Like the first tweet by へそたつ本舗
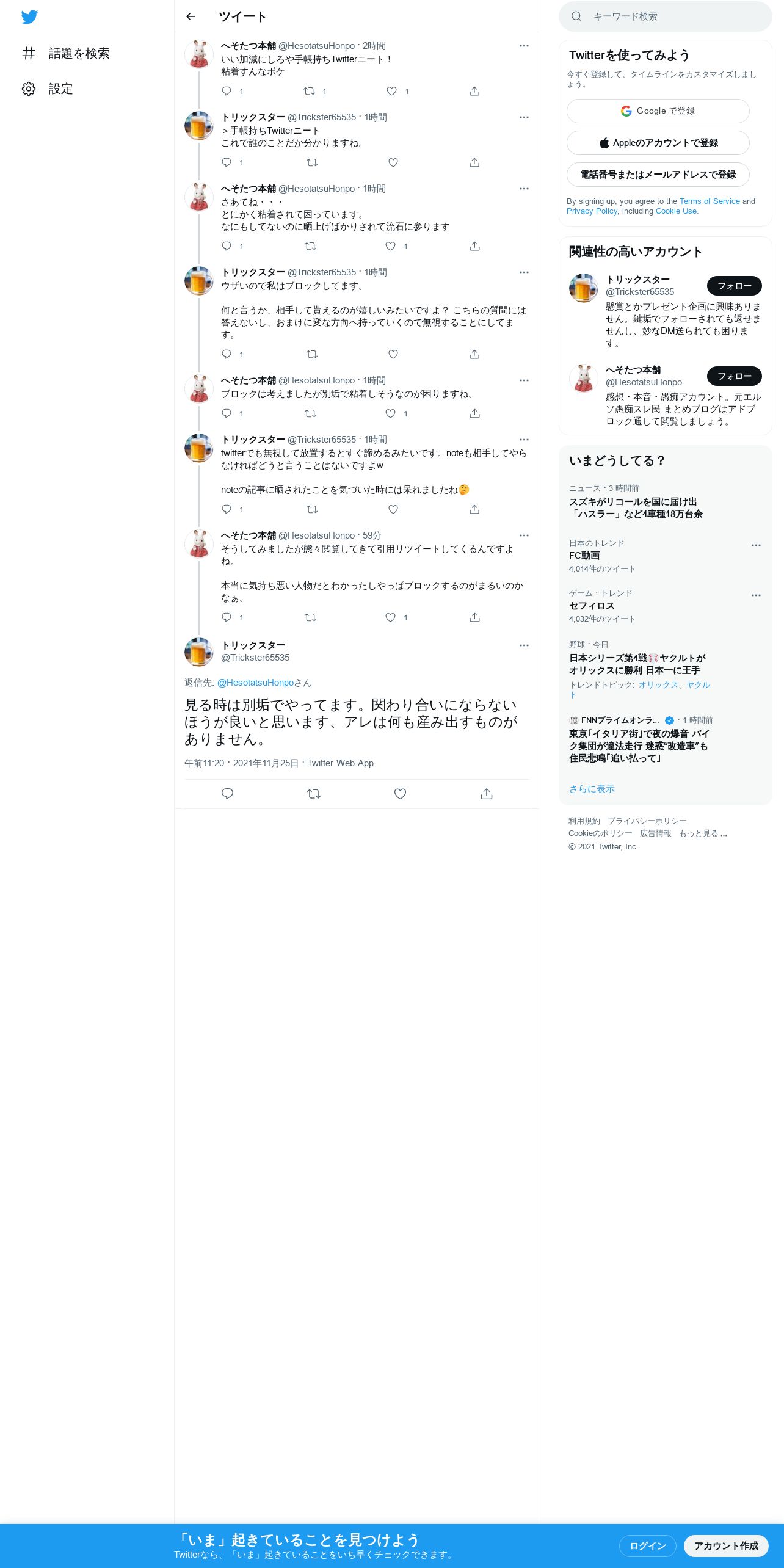784x1568 pixels. click(x=391, y=91)
